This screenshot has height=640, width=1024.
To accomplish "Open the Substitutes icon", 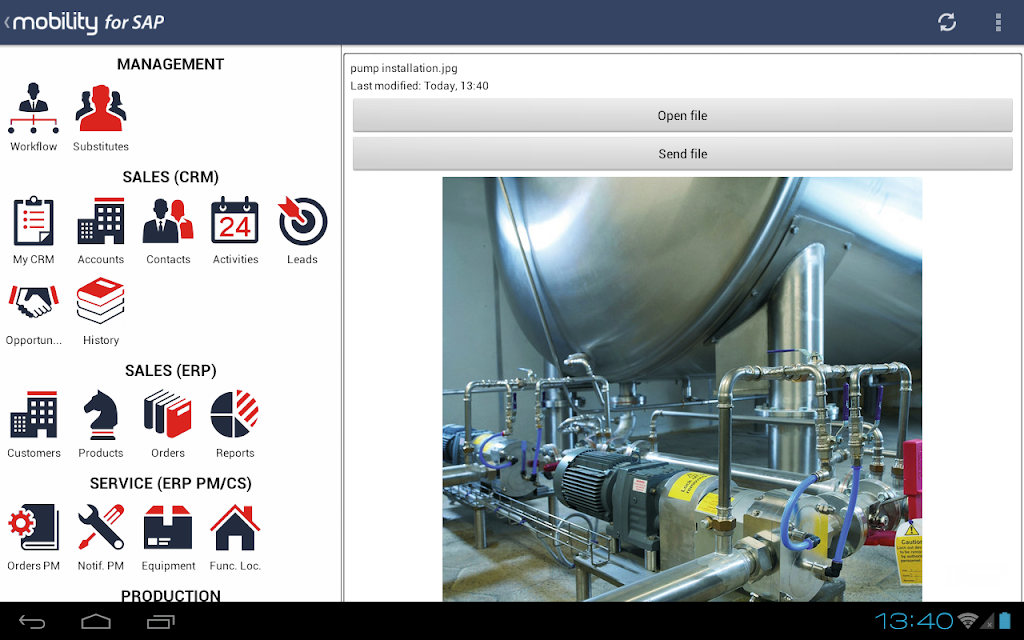I will pyautogui.click(x=101, y=108).
